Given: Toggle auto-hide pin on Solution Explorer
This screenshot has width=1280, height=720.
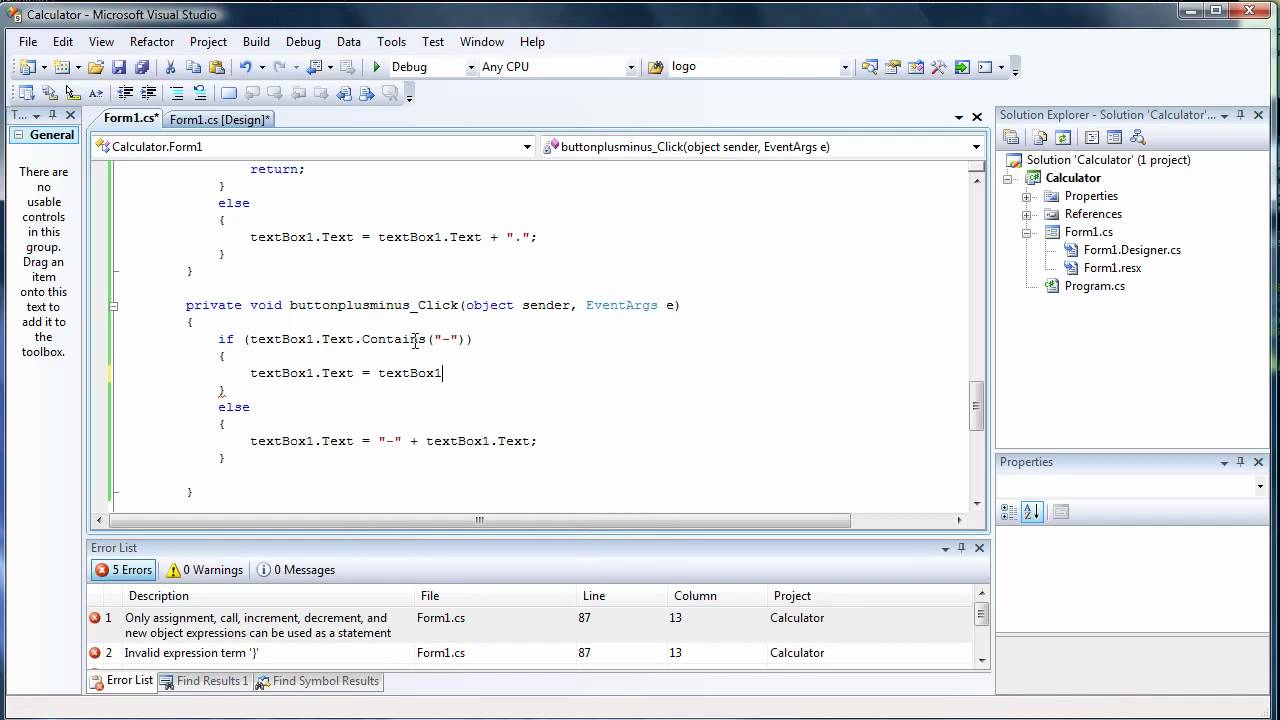Looking at the screenshot, I should [1240, 115].
